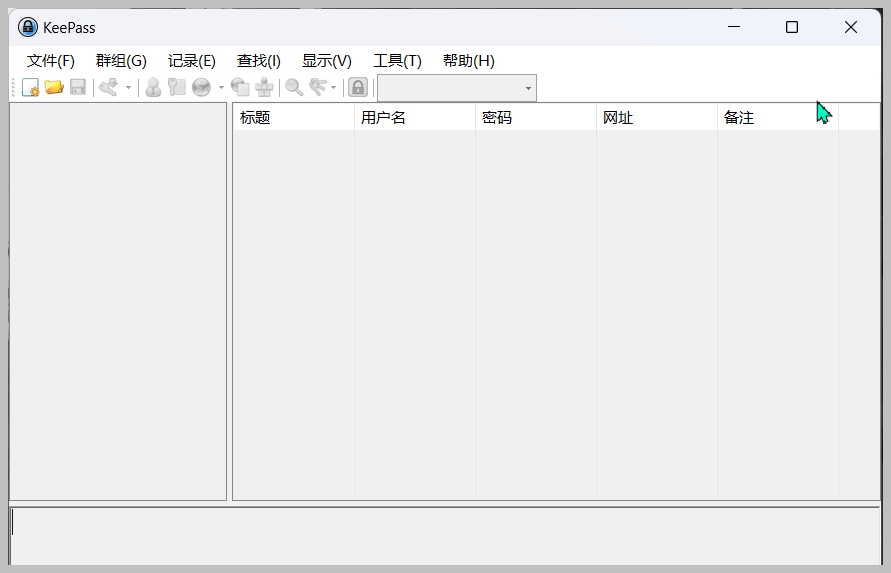
Task: Click the Show Entries keys icon
Action: (318, 88)
